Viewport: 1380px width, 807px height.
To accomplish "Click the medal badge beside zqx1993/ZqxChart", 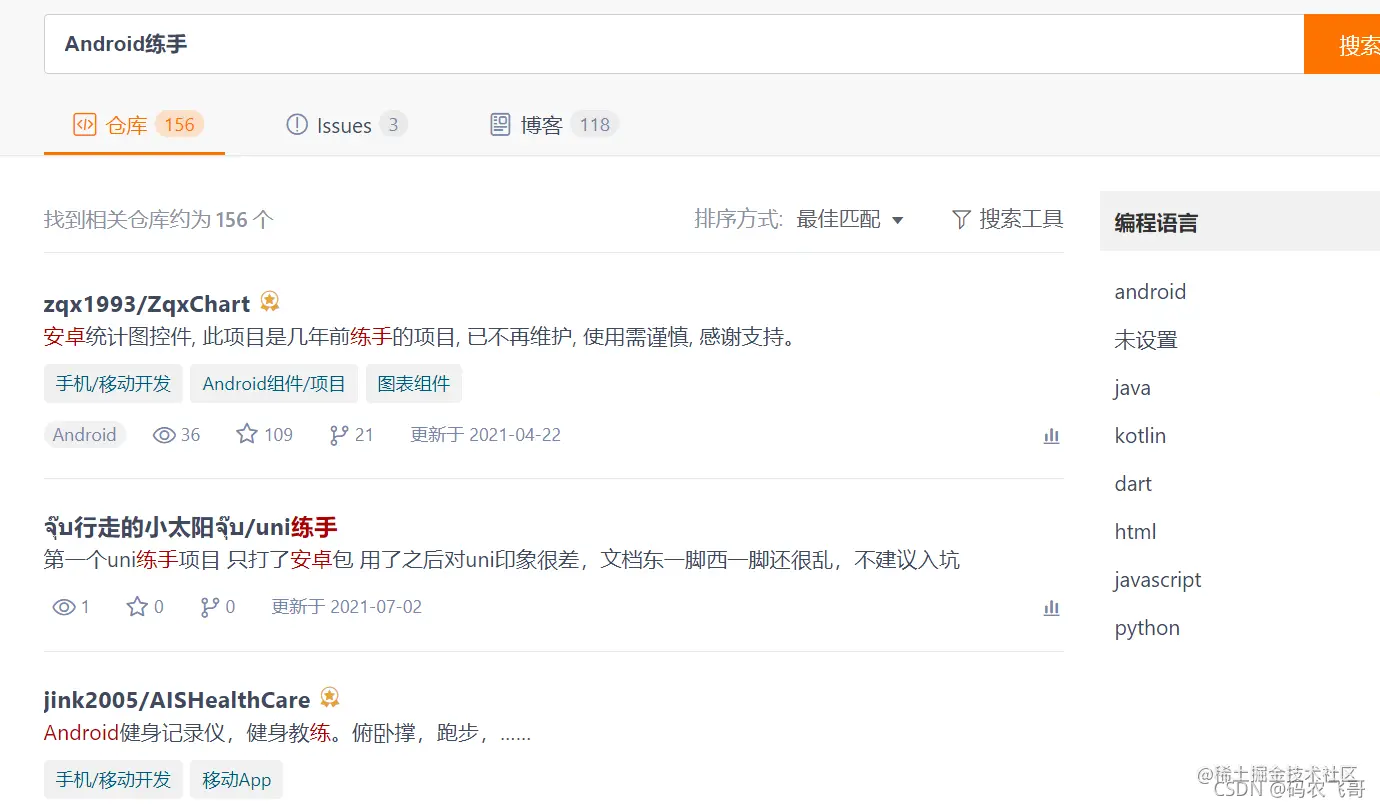I will [x=269, y=301].
